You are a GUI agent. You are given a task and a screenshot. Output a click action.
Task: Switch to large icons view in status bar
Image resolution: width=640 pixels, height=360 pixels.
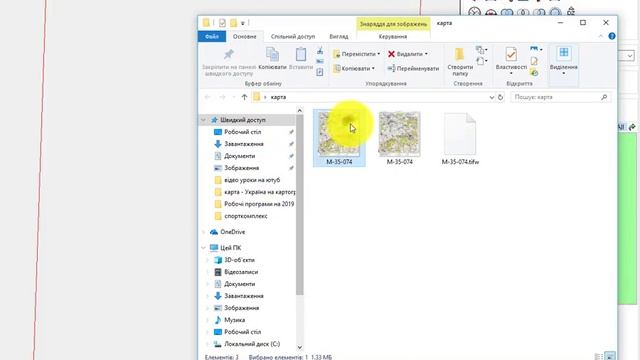coord(610,356)
